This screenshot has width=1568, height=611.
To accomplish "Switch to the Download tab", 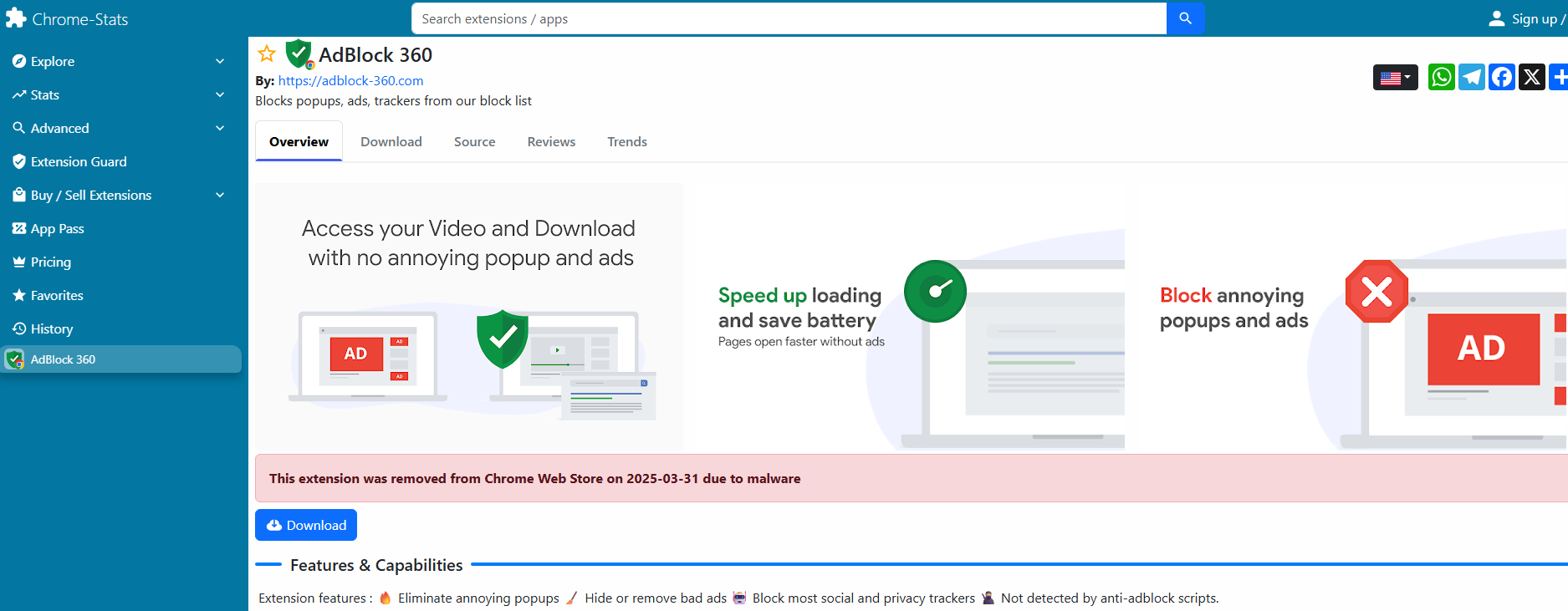I will 391,141.
